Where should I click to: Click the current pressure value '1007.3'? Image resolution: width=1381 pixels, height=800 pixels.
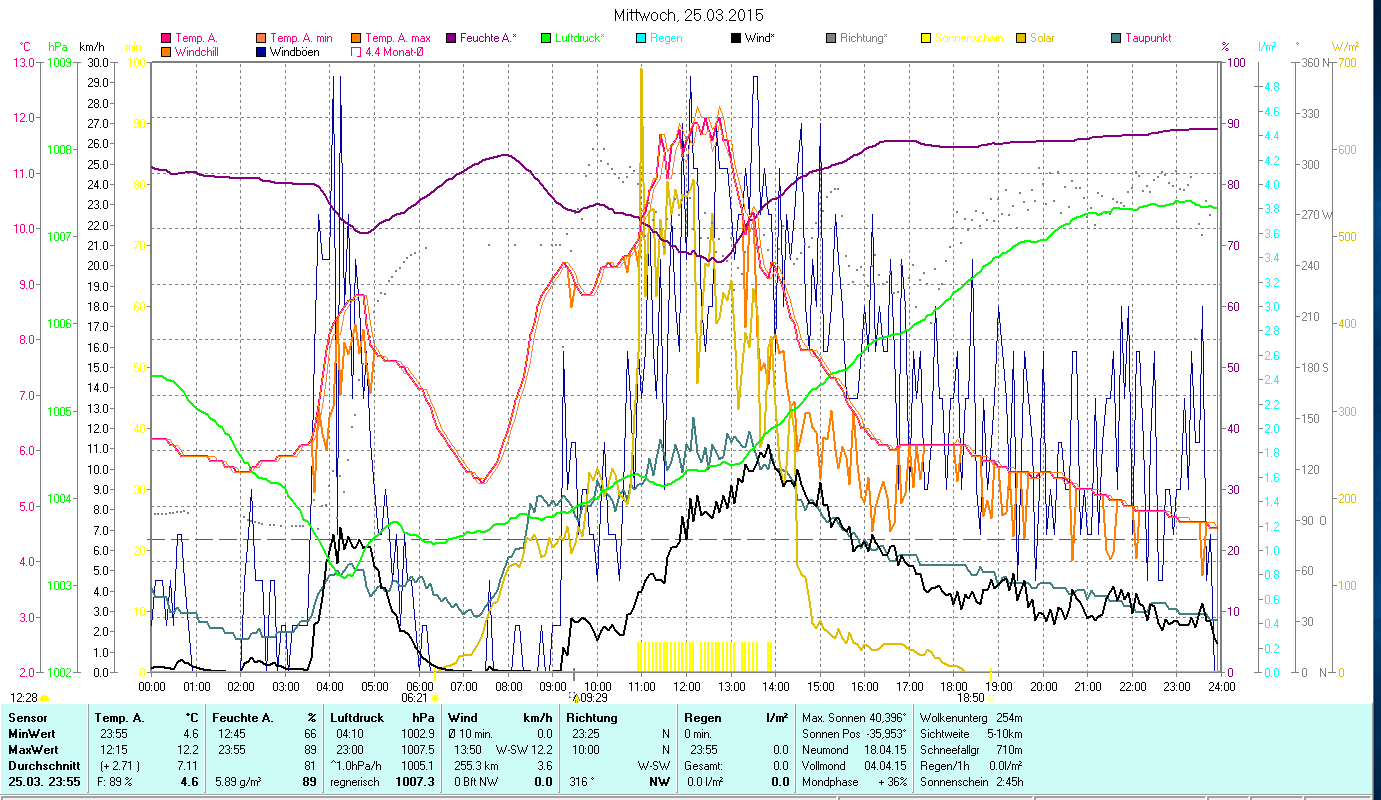pyautogui.click(x=414, y=782)
